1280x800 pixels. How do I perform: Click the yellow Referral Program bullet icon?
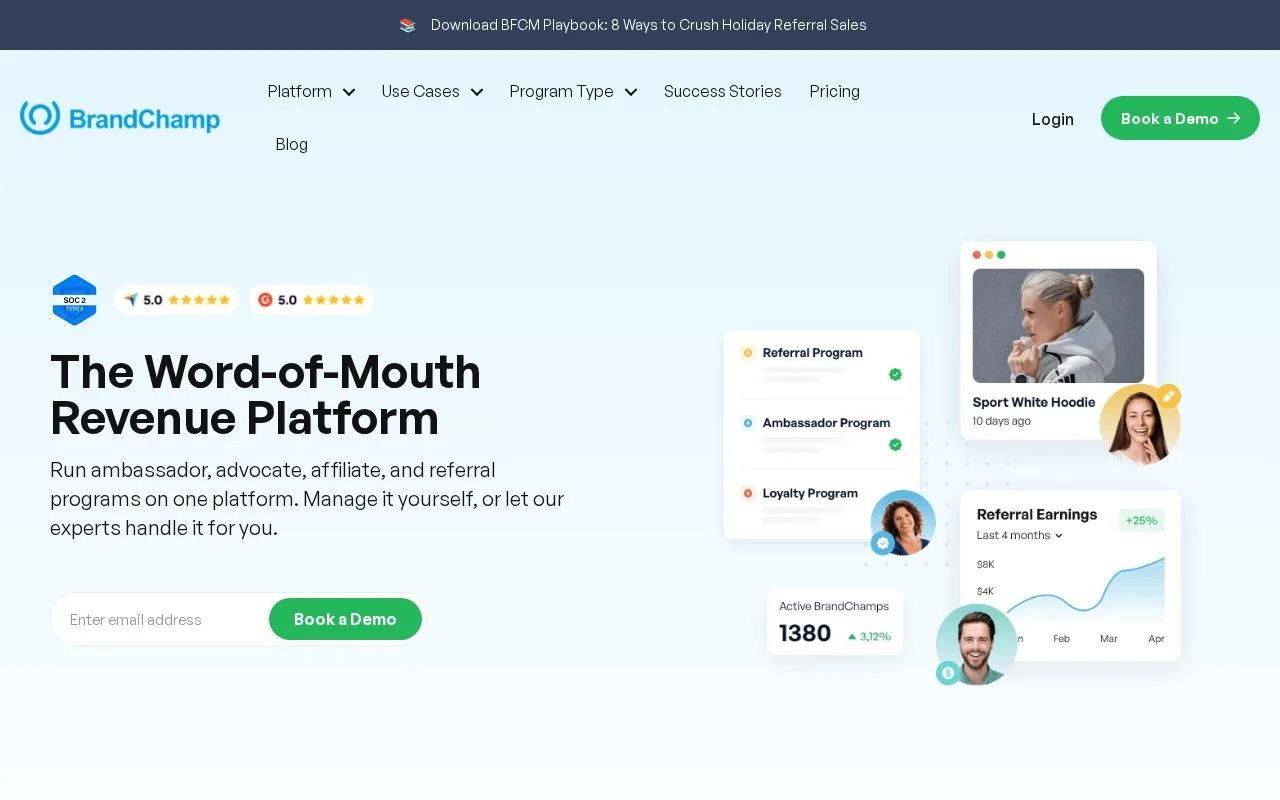coord(747,353)
